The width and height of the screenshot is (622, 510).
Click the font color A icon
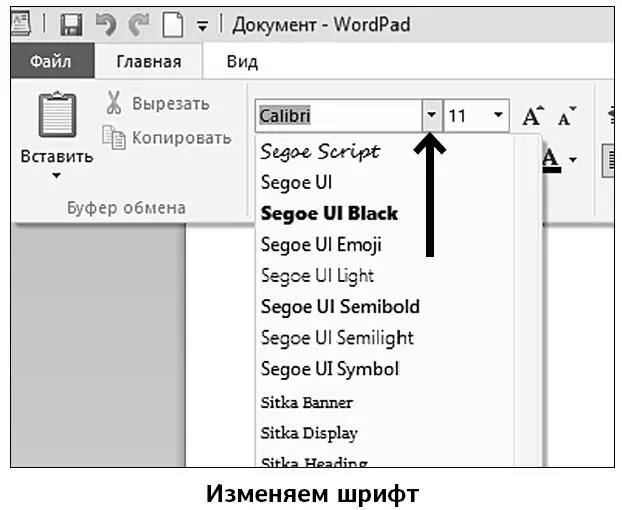(x=551, y=159)
